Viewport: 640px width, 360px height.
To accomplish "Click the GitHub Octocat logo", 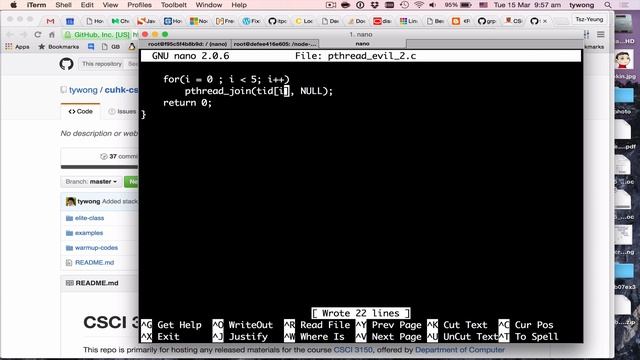I will click(67, 64).
